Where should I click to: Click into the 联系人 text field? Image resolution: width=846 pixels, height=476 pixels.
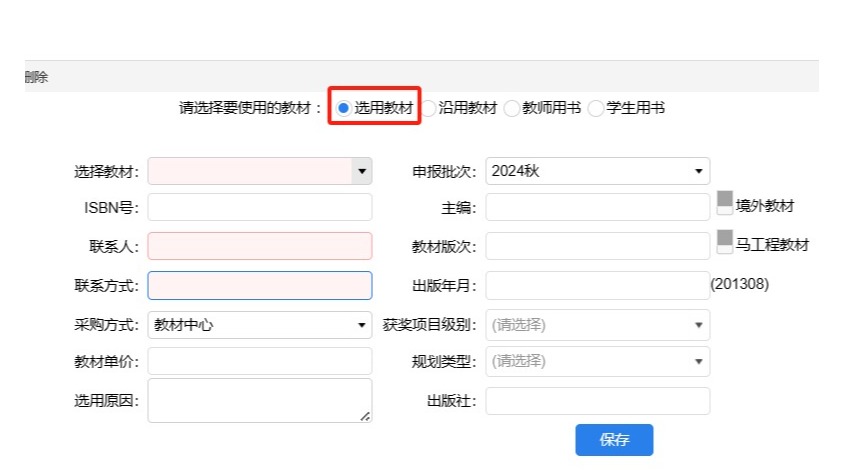pos(259,246)
